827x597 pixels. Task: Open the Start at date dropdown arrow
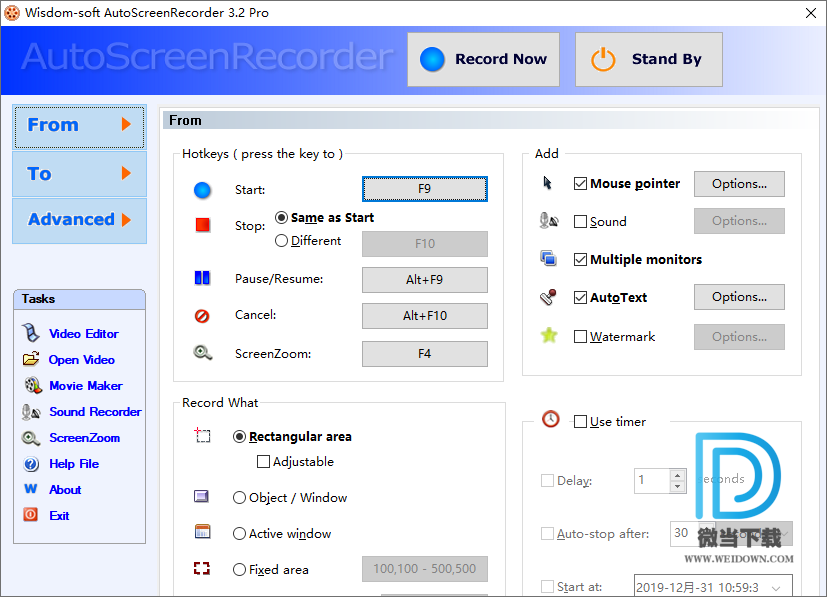tap(776, 588)
